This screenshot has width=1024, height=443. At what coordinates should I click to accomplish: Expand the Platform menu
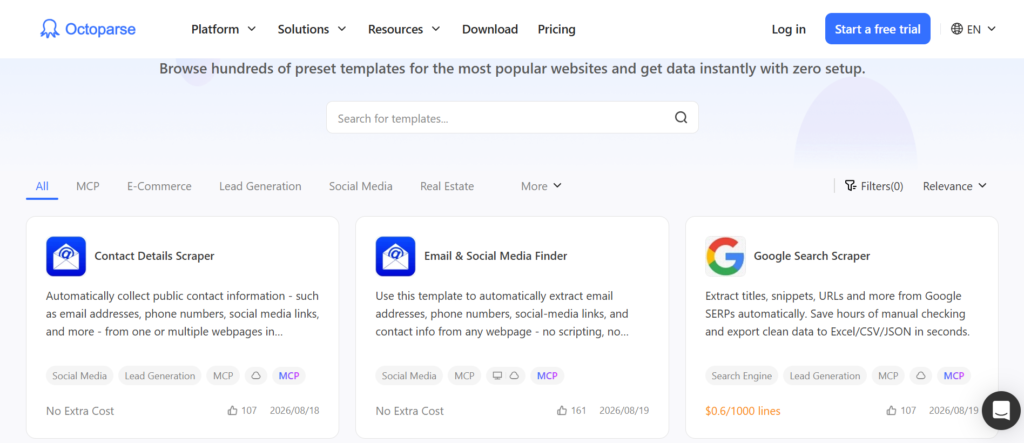click(223, 29)
